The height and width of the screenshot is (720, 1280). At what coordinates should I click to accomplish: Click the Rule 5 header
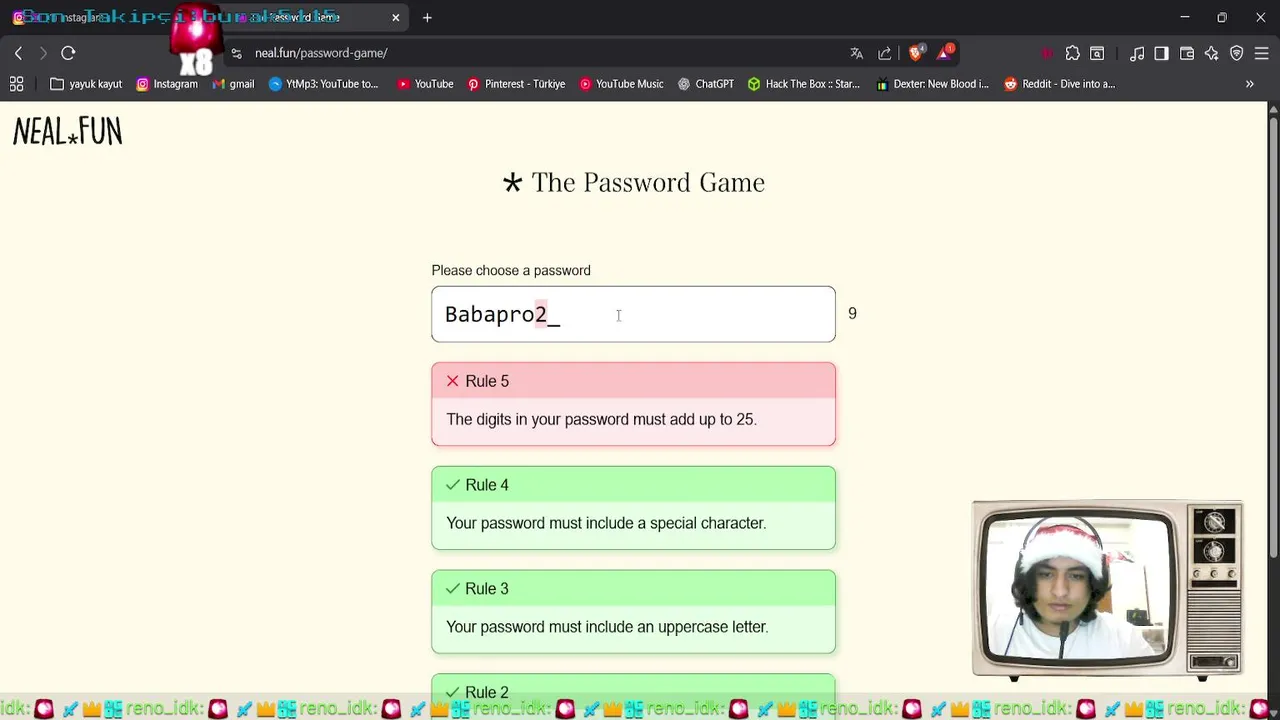coord(633,381)
